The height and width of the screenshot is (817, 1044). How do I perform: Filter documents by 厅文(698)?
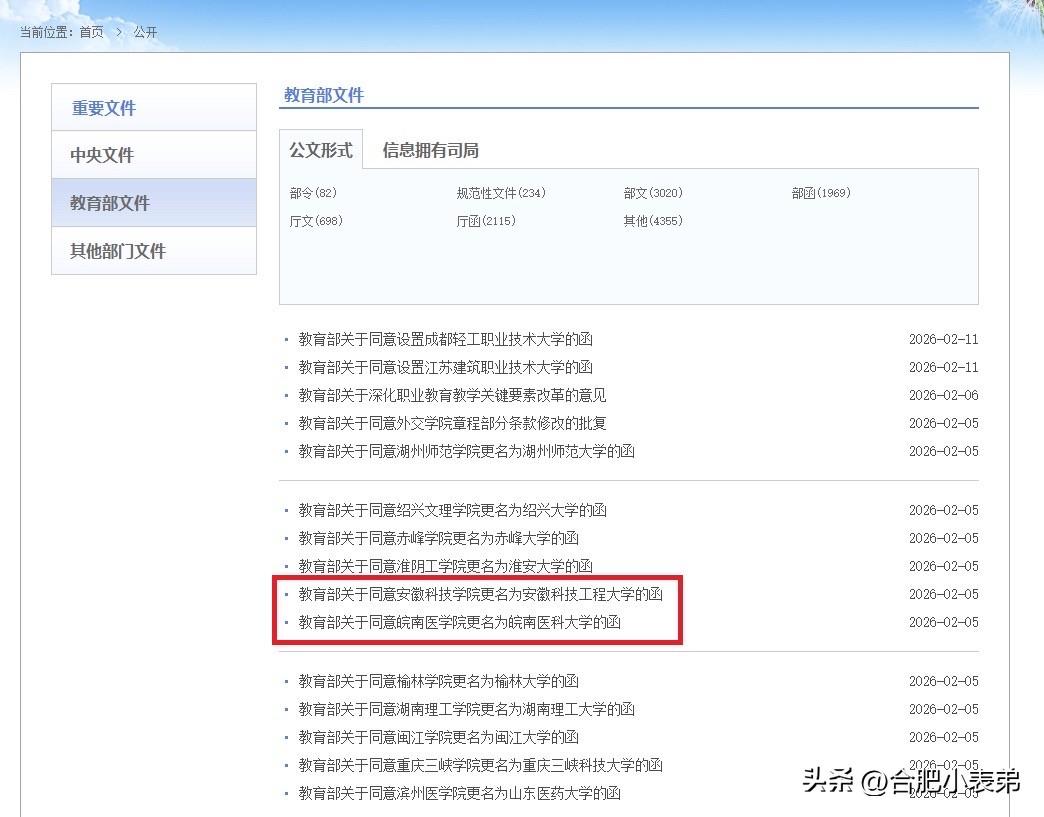[x=318, y=221]
